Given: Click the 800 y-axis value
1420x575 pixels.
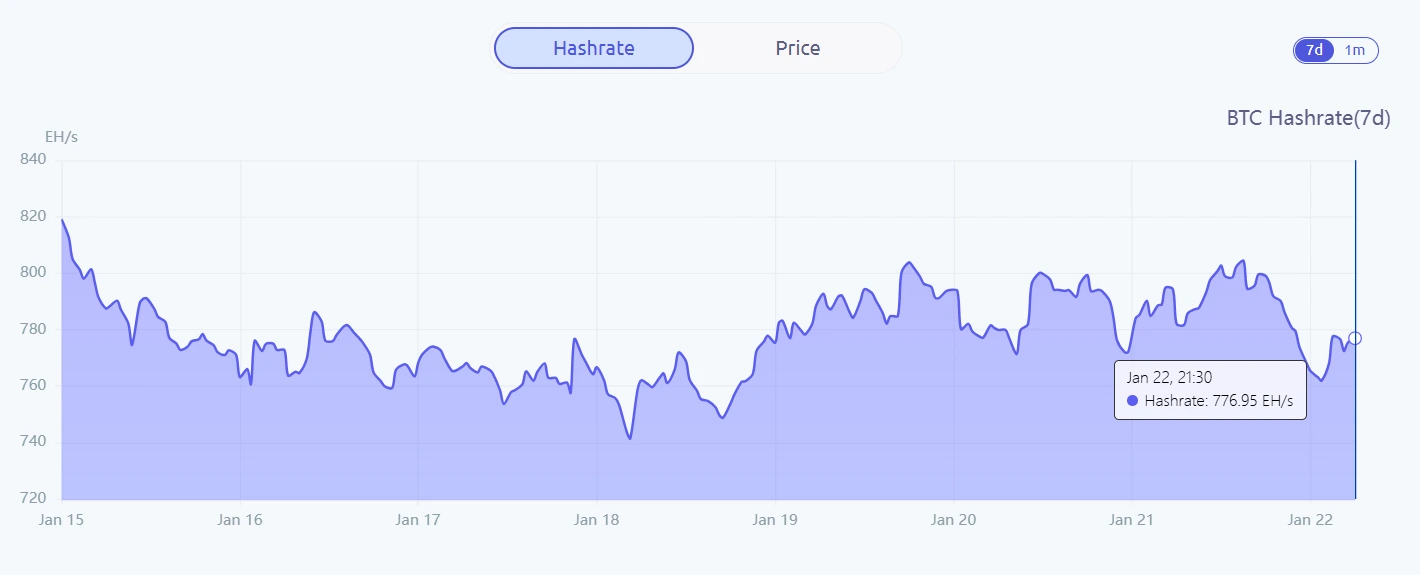Looking at the screenshot, I should click(33, 272).
